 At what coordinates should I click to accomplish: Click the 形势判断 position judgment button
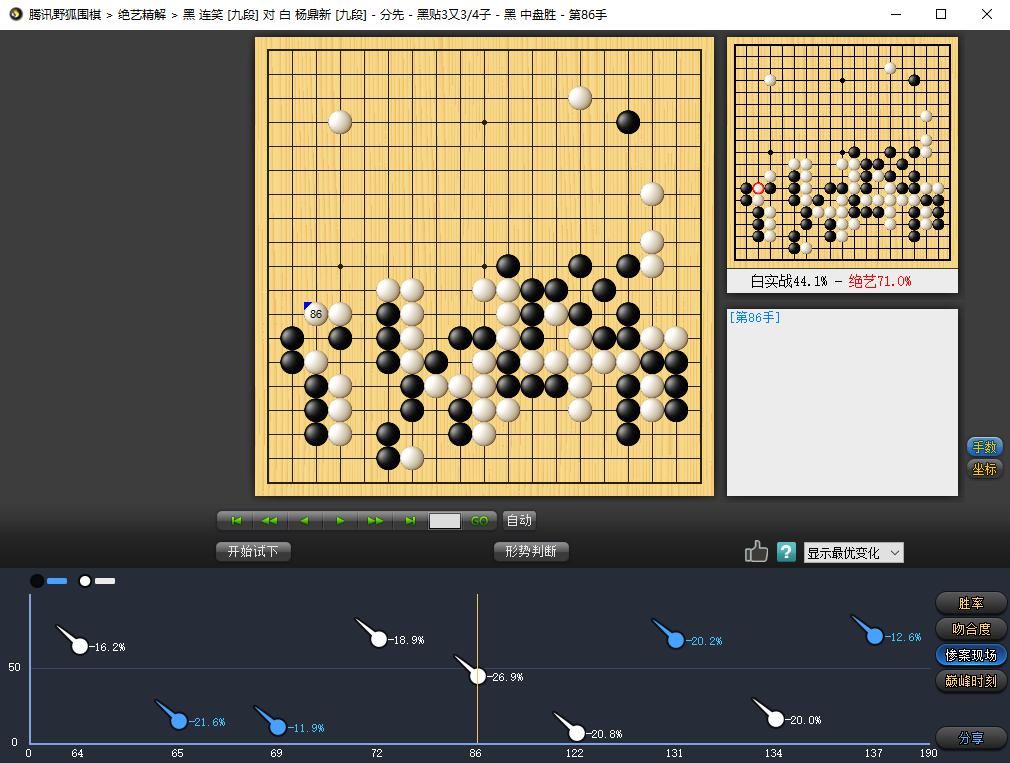click(531, 551)
